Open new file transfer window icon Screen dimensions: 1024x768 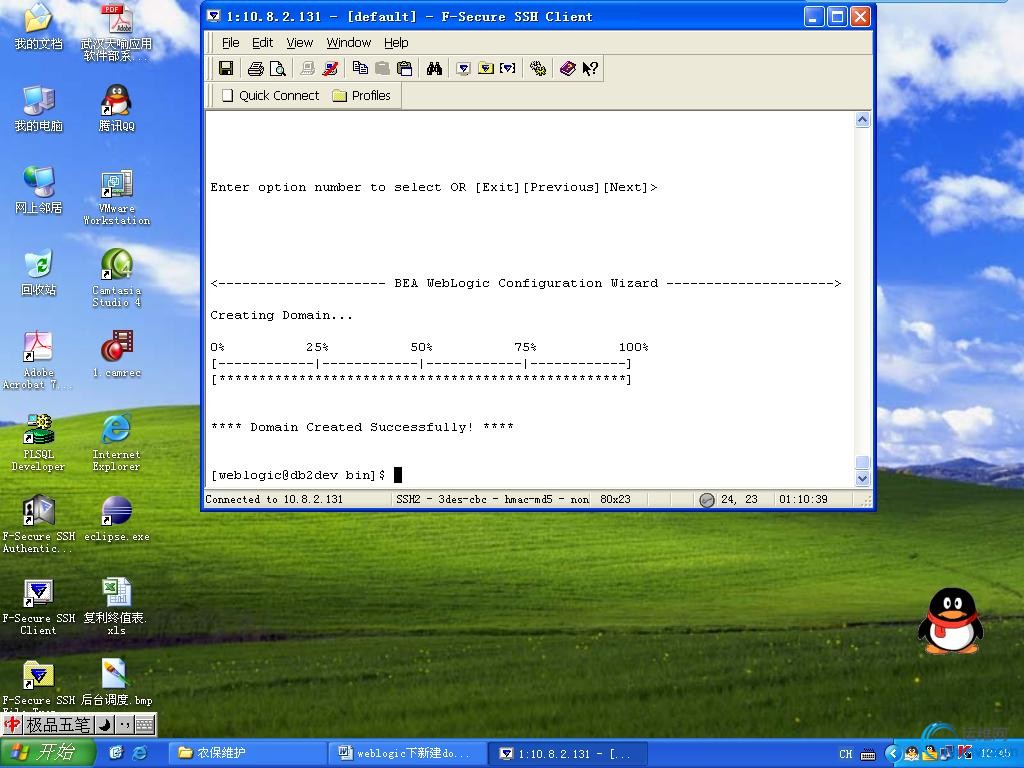point(485,68)
